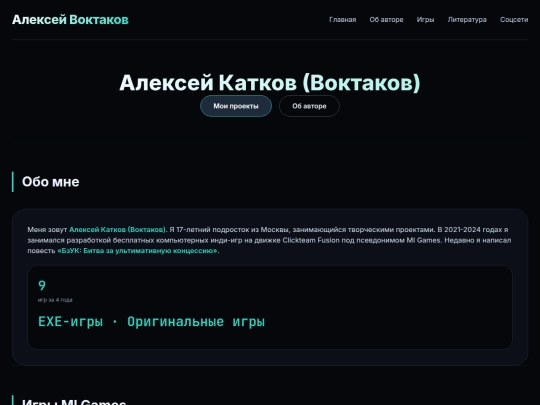This screenshot has width=540, height=405.
Task: Open the Игры navigation item
Action: point(425,20)
